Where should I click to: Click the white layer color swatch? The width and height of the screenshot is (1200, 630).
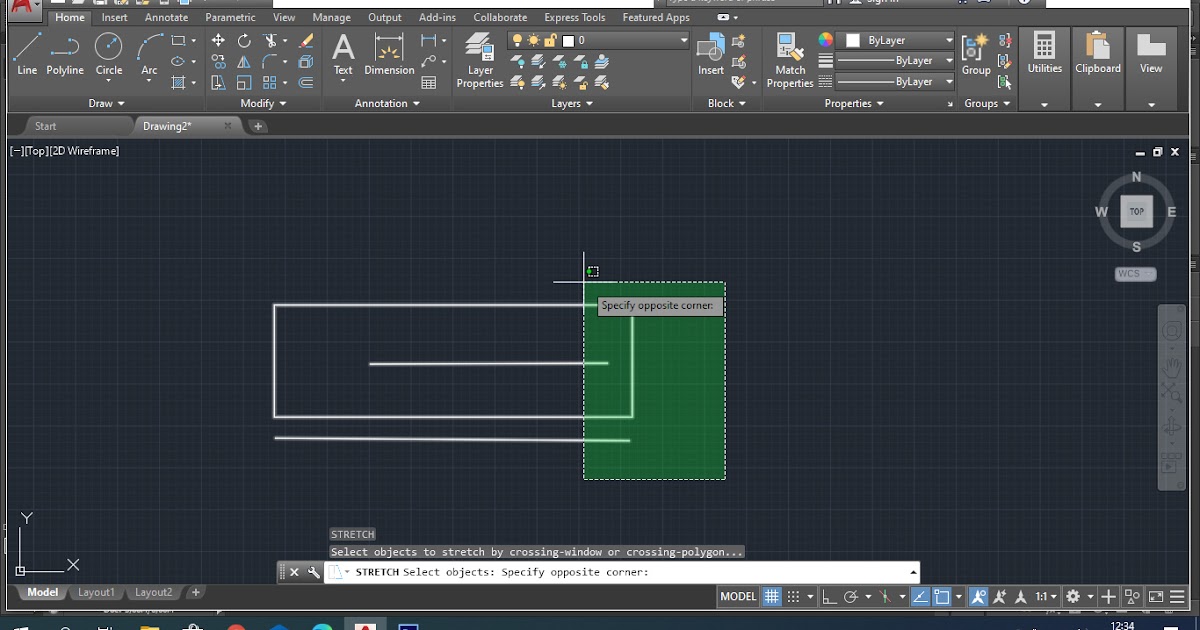[x=568, y=40]
